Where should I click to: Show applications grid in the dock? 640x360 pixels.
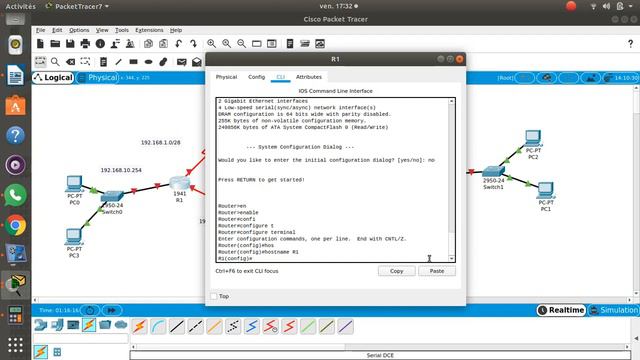16,345
